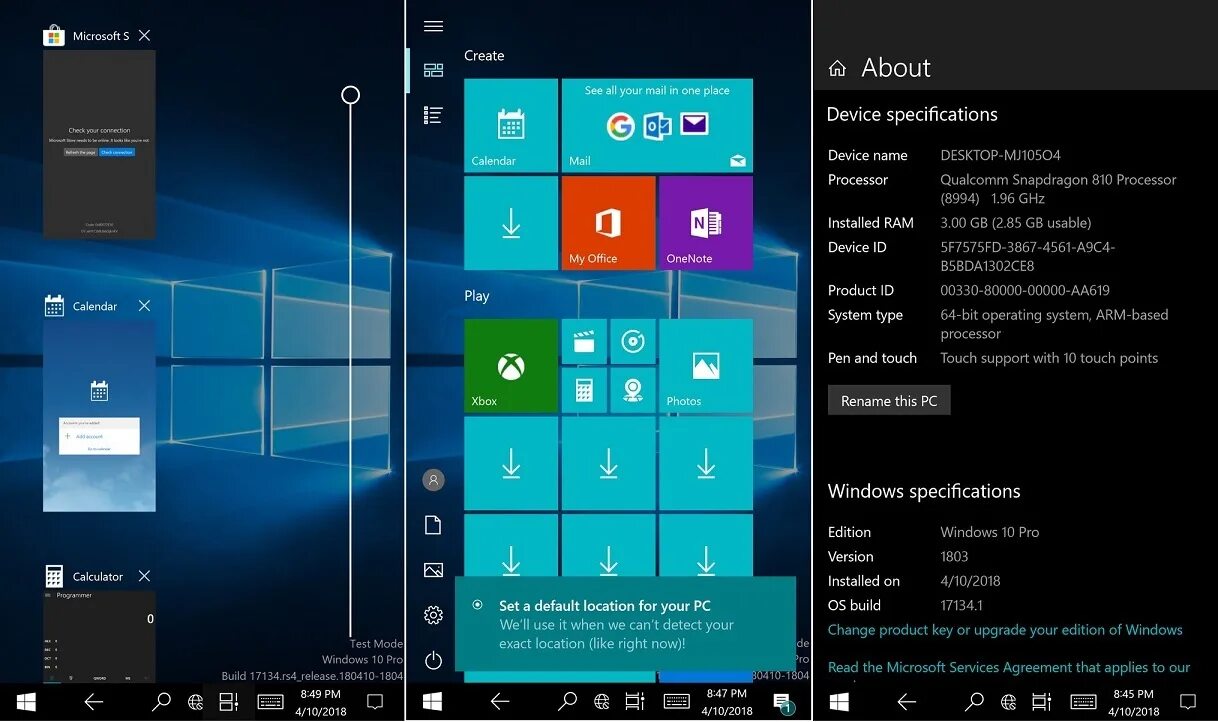The width and height of the screenshot is (1218, 722).
Task: Close the Calendar task view card
Action: pos(144,306)
